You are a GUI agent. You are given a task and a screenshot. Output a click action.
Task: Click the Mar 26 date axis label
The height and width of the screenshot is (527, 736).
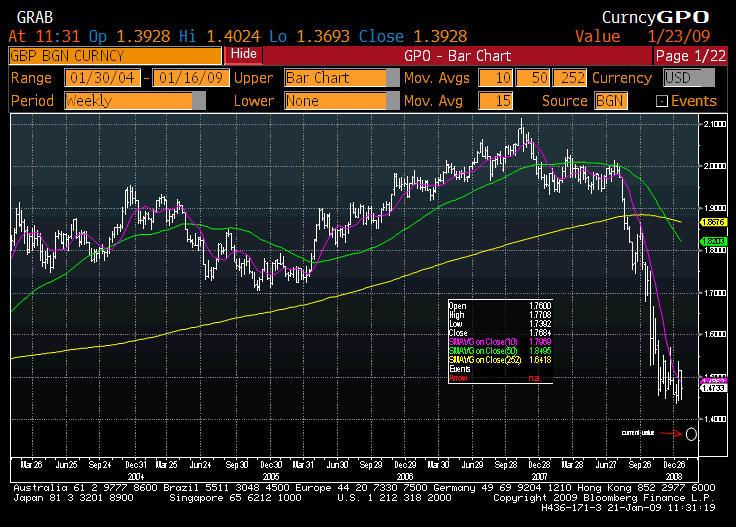click(31, 465)
